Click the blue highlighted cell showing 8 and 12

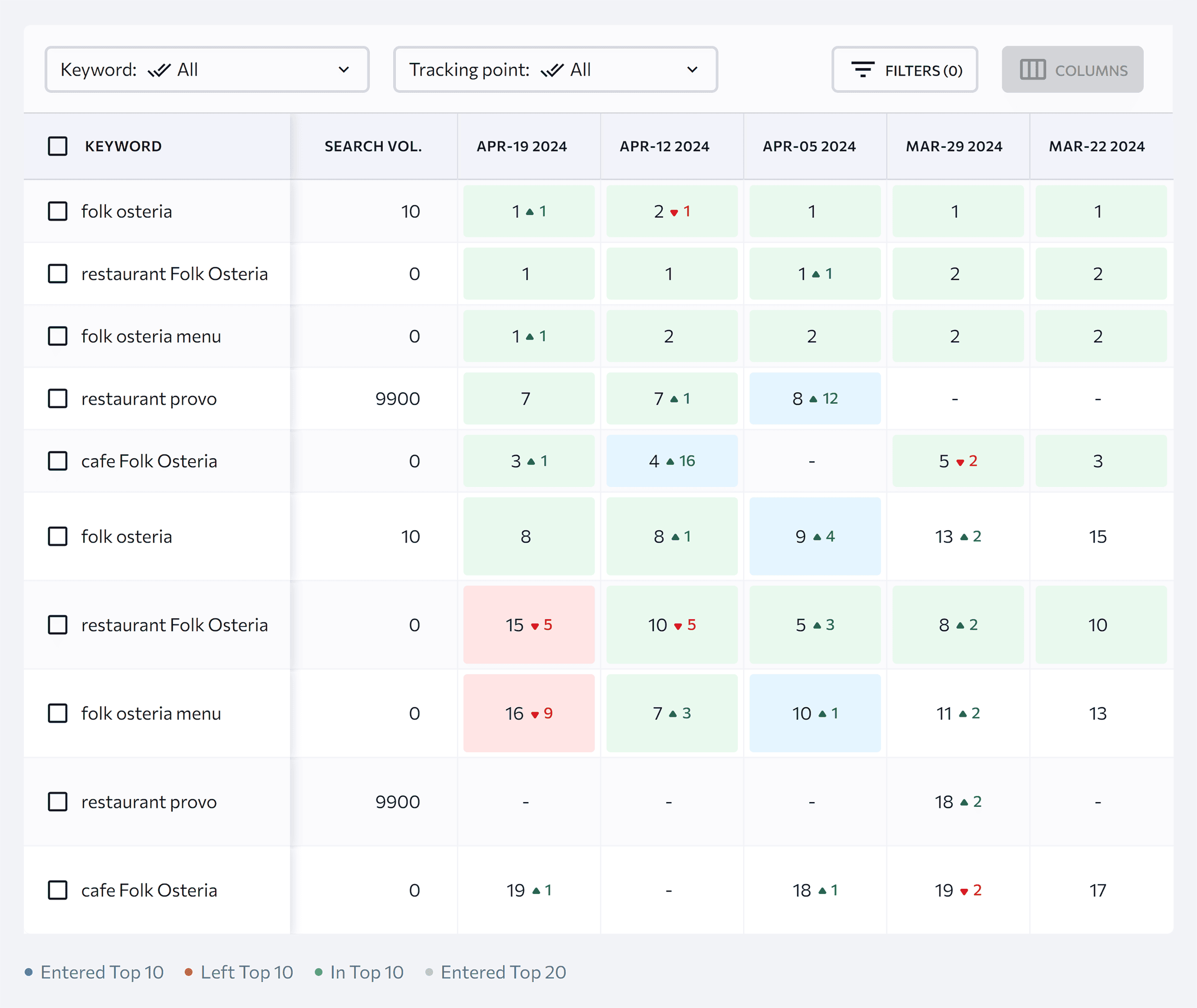pos(815,398)
